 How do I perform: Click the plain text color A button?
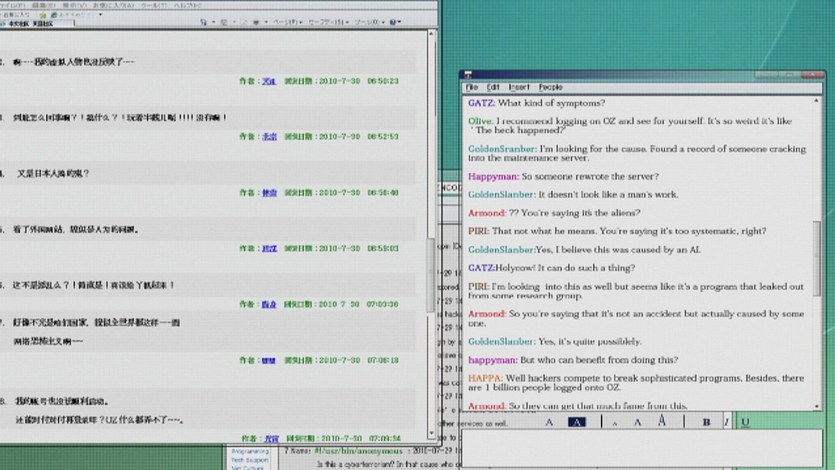[x=548, y=423]
